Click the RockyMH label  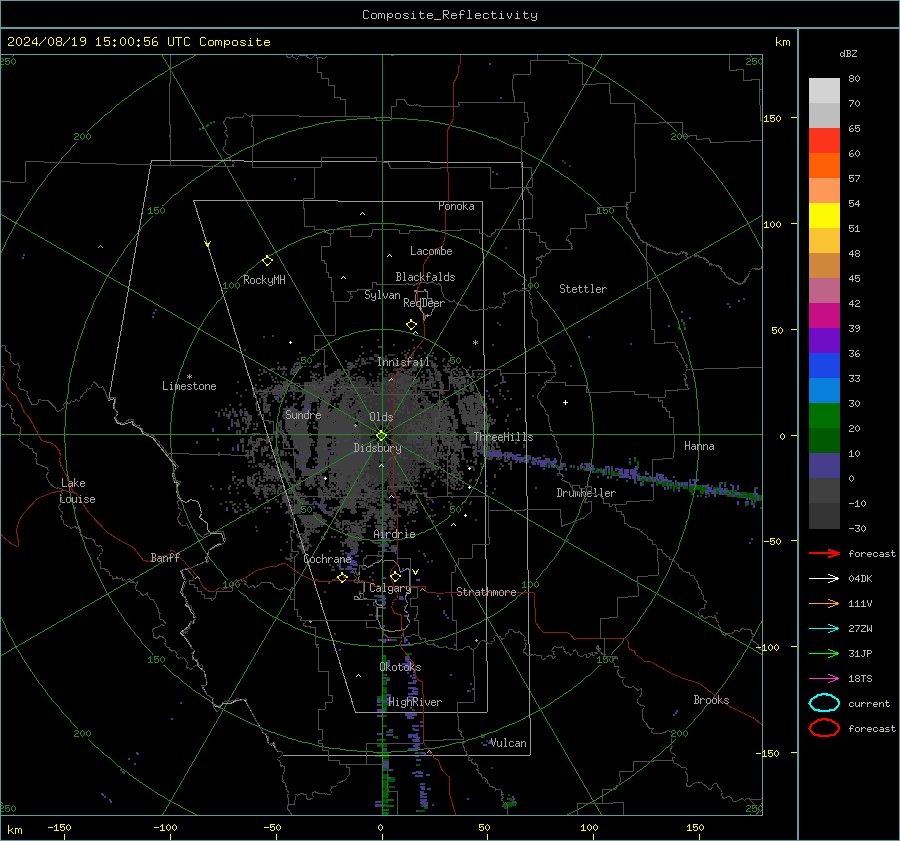click(x=264, y=280)
